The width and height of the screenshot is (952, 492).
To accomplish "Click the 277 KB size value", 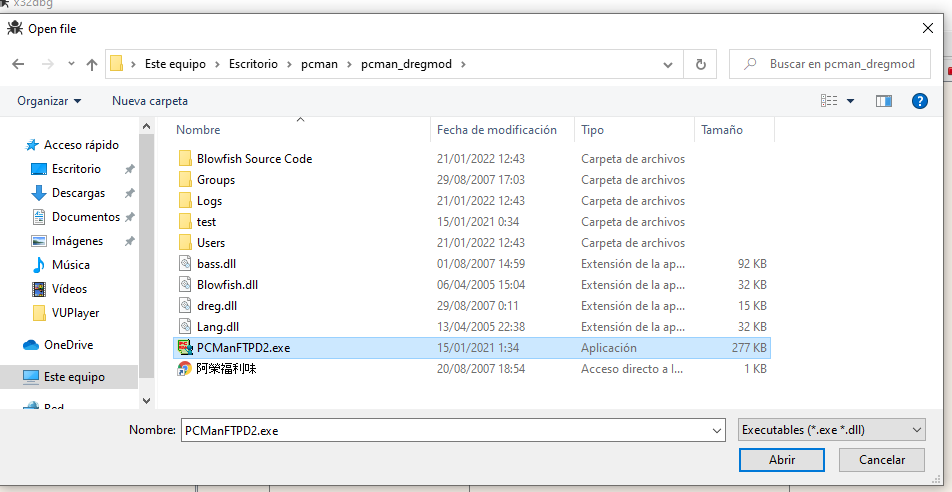I will tap(749, 348).
